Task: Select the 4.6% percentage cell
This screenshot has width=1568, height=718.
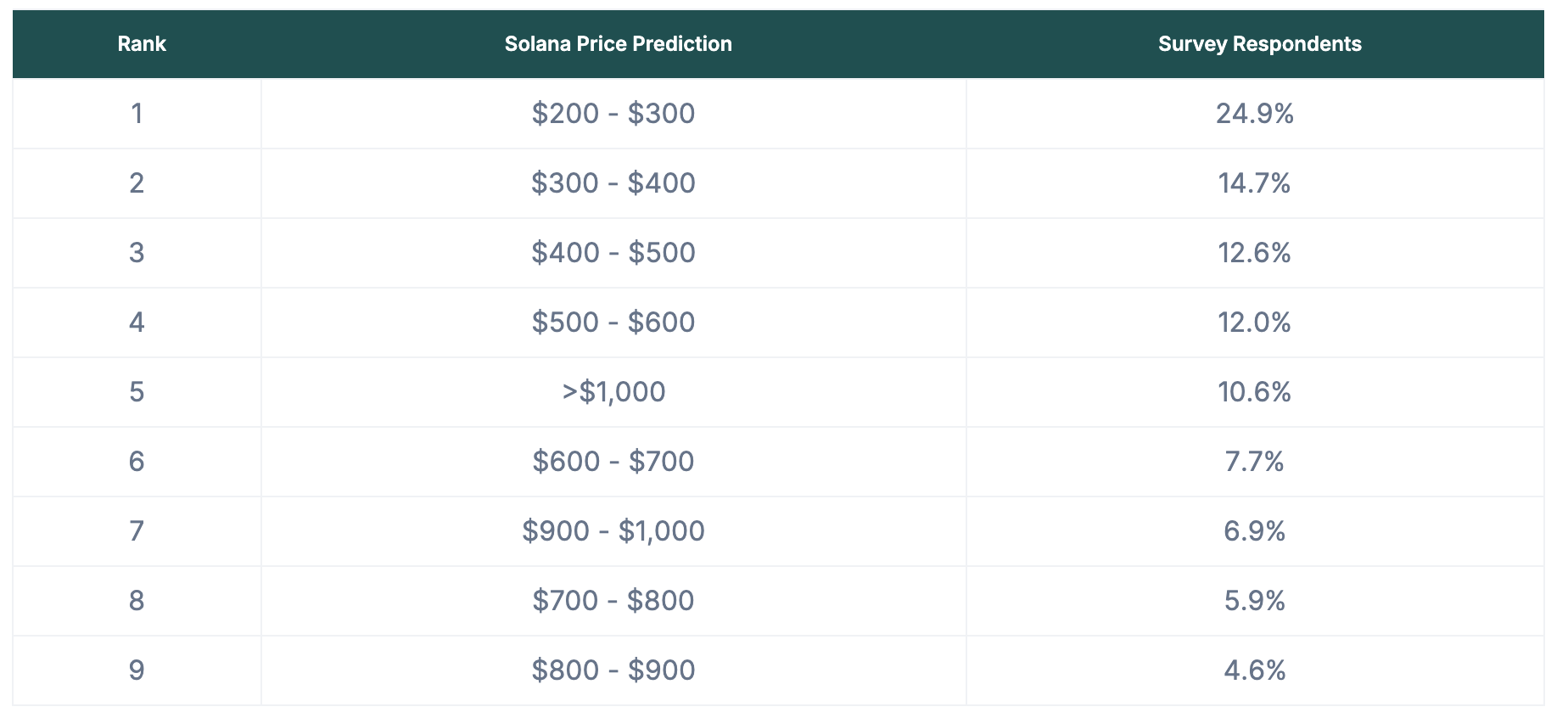Action: (1254, 670)
